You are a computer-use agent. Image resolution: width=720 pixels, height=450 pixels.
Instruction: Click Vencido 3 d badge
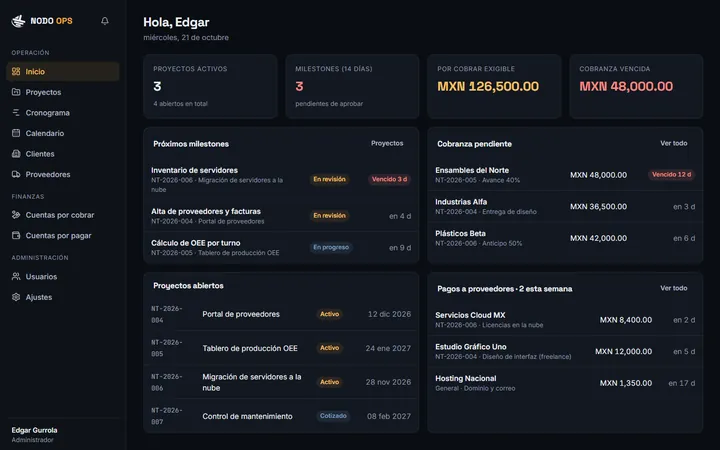coord(389,179)
